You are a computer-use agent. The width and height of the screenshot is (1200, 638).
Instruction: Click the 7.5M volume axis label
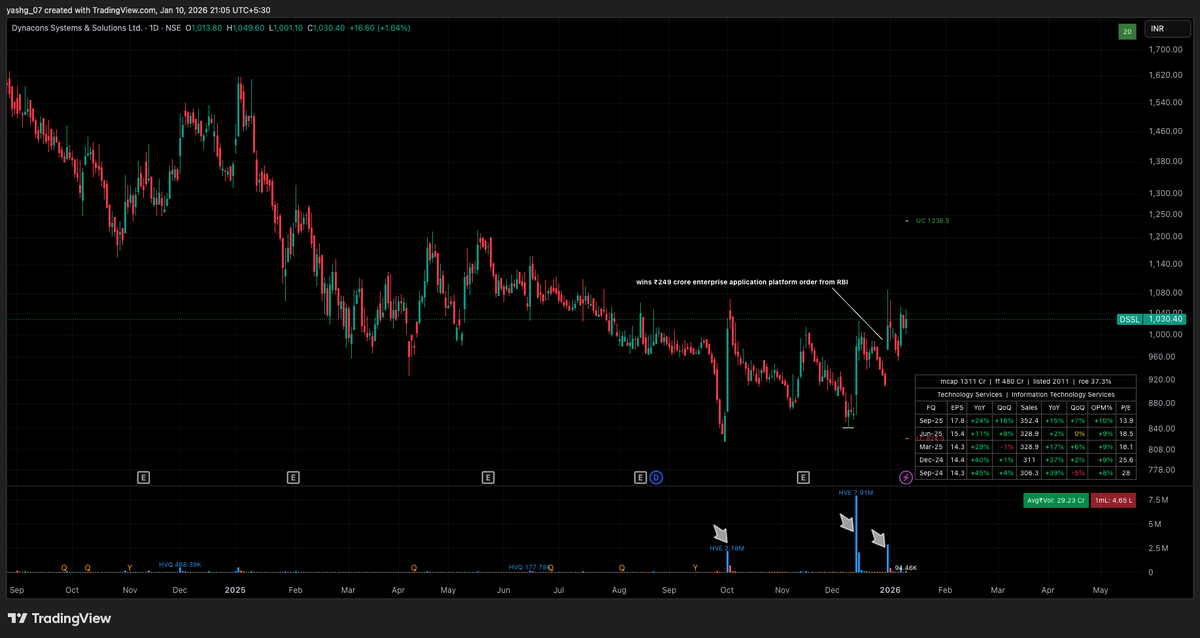click(x=1156, y=499)
